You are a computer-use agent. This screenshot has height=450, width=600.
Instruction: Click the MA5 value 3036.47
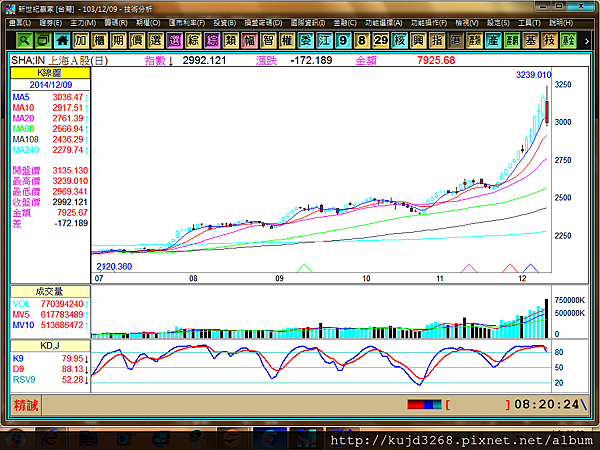68,97
